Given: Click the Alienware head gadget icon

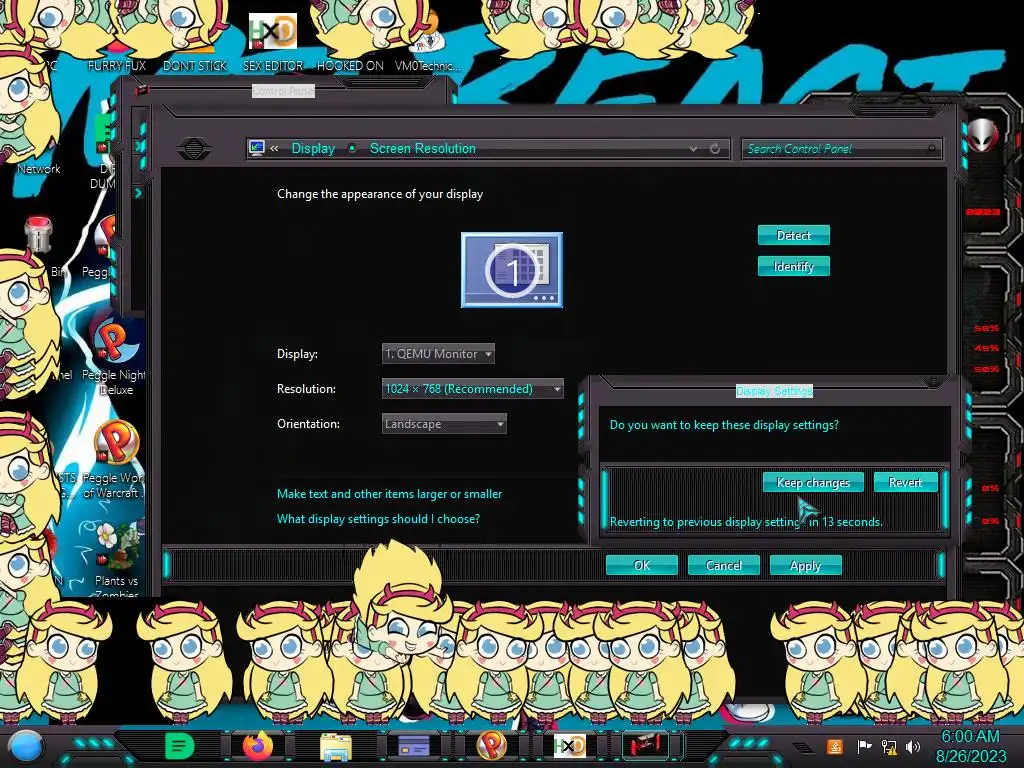Looking at the screenshot, I should [x=984, y=136].
